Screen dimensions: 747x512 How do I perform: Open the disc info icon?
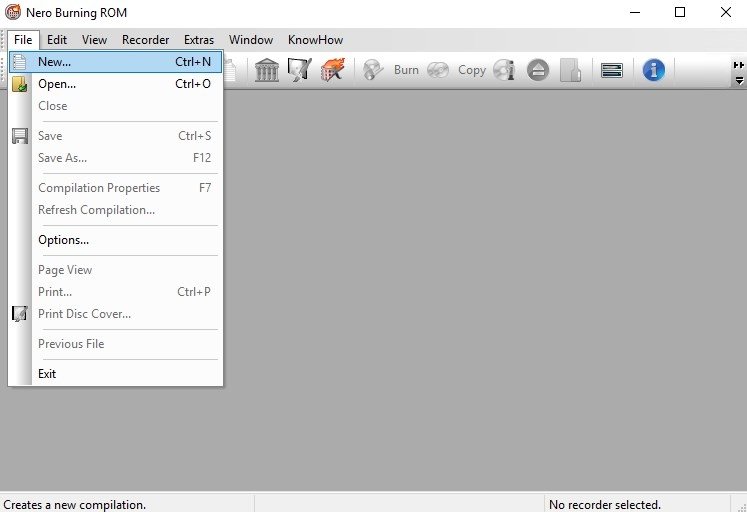click(x=504, y=70)
